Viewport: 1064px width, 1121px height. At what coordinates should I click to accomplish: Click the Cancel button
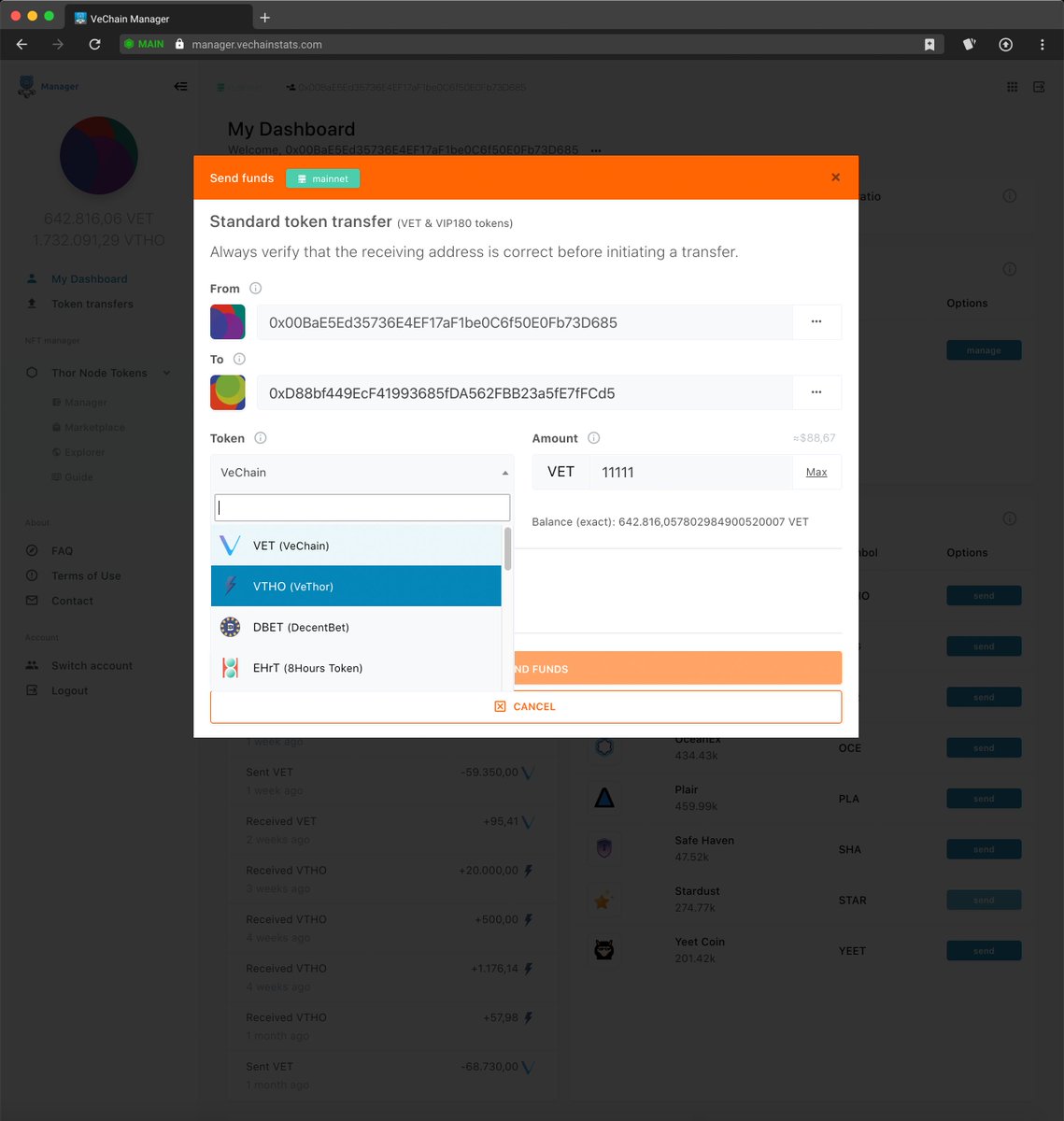(x=526, y=707)
